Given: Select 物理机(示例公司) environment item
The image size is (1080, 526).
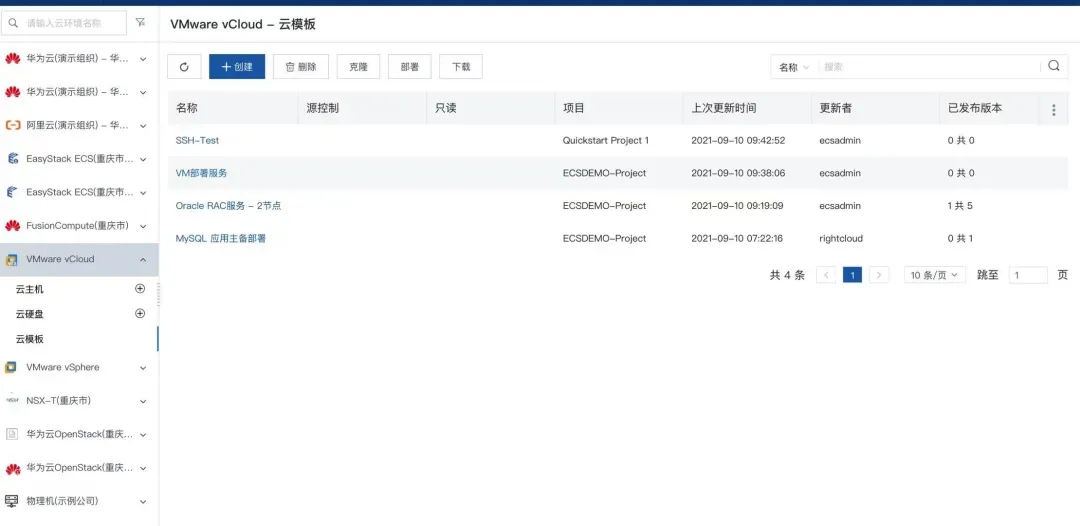Looking at the screenshot, I should 79,501.
